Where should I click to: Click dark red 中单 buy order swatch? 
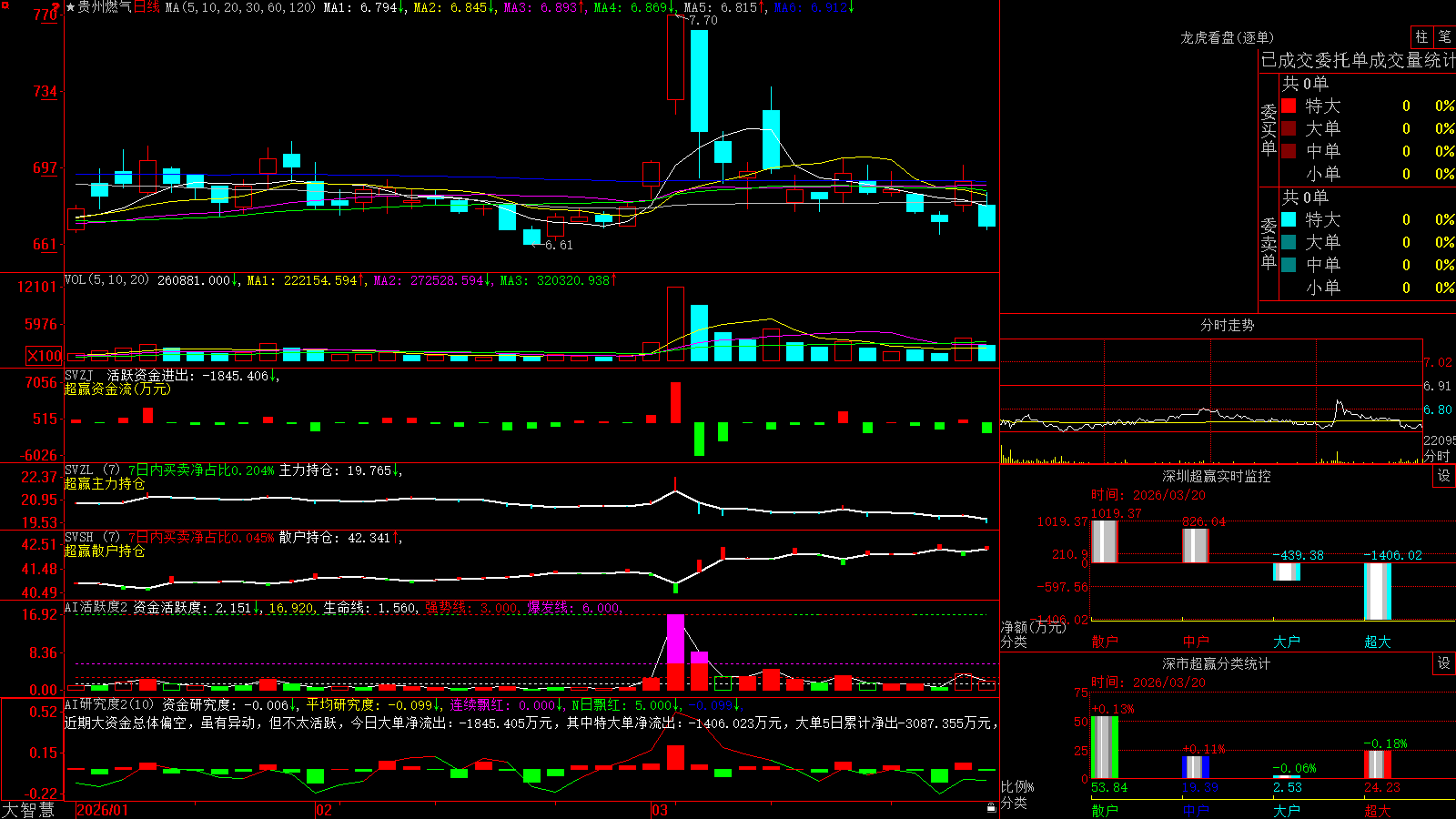click(x=1289, y=151)
